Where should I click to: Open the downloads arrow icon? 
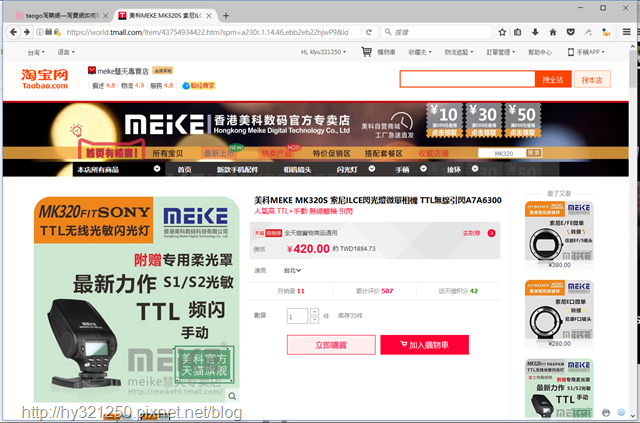pyautogui.click(x=535, y=32)
